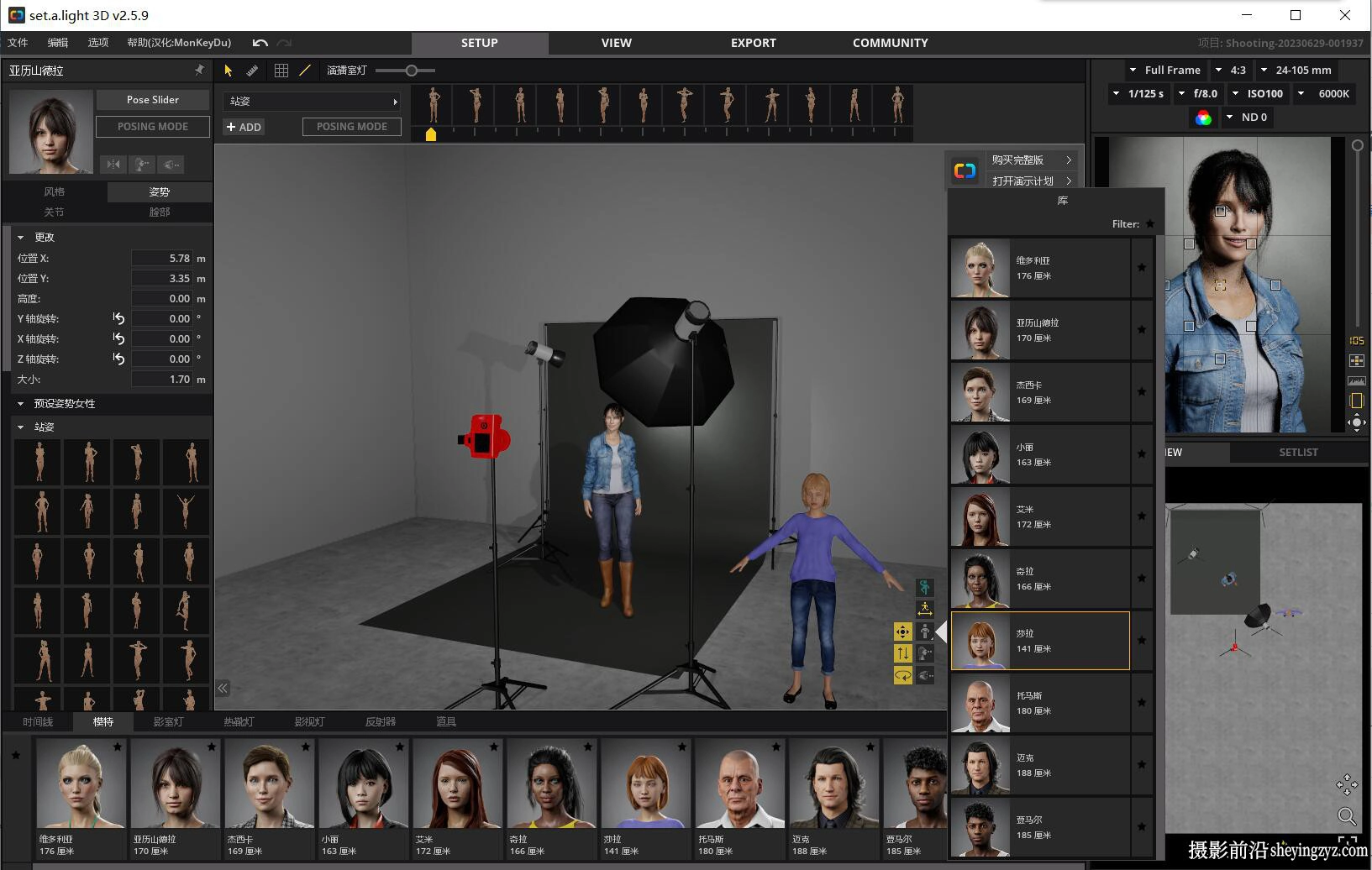Viewport: 1372px width, 870px height.
Task: Click the RGB color circle icon
Action: coord(1203,118)
